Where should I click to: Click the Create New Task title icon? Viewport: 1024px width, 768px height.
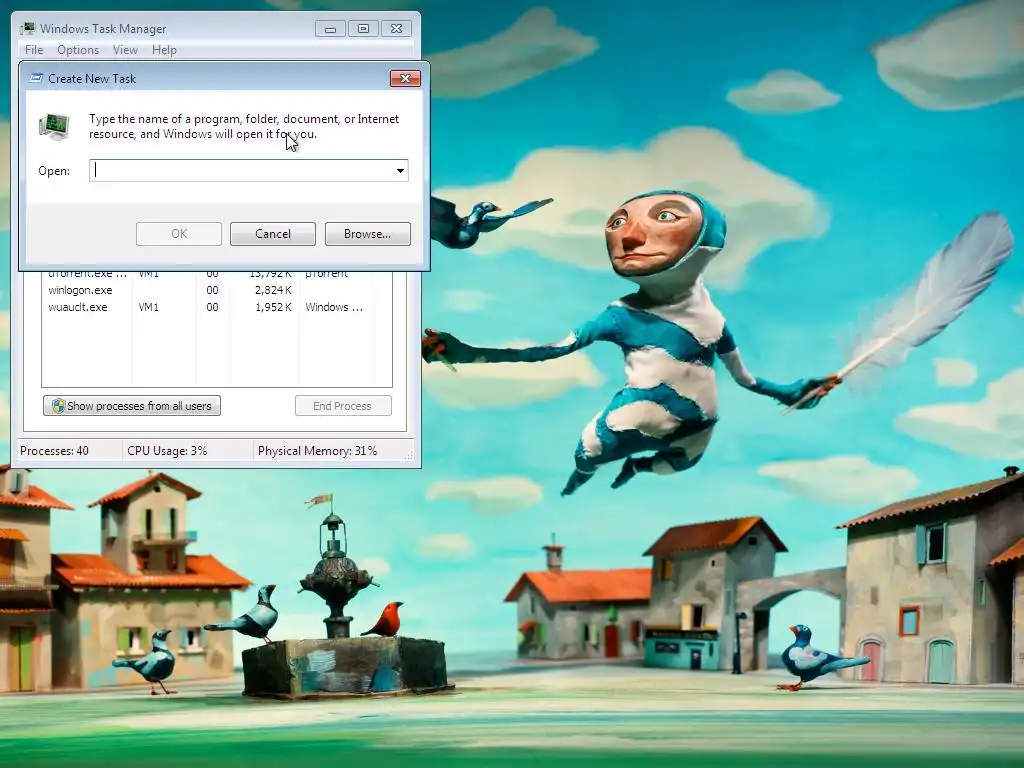[x=37, y=78]
